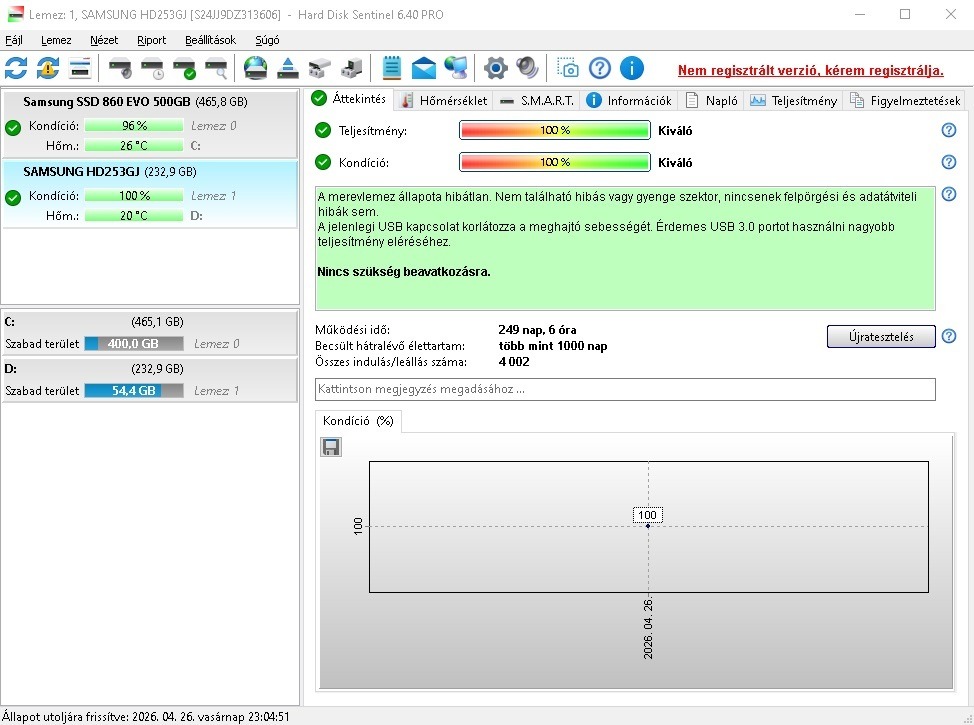974x725 pixels.
Task: Click the comment field 'Kattintson megjegyzés megadásához'
Action: click(625, 390)
